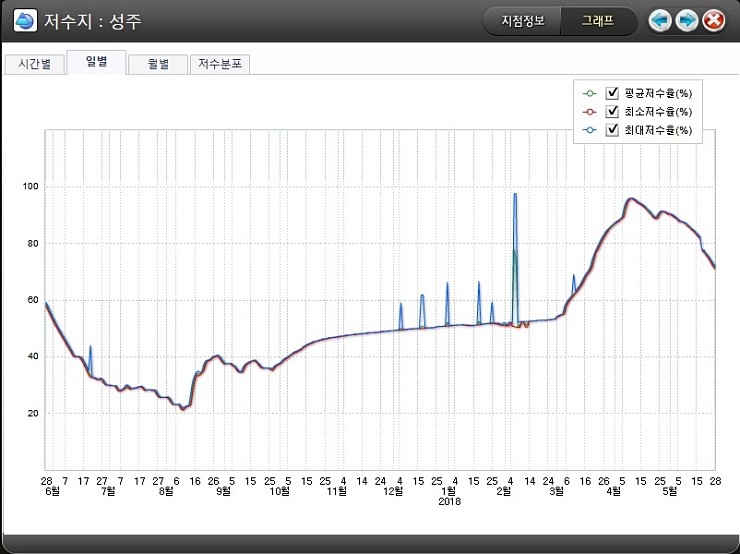Click the 7월 month label
Screen dimensions: 740x554
[108, 491]
